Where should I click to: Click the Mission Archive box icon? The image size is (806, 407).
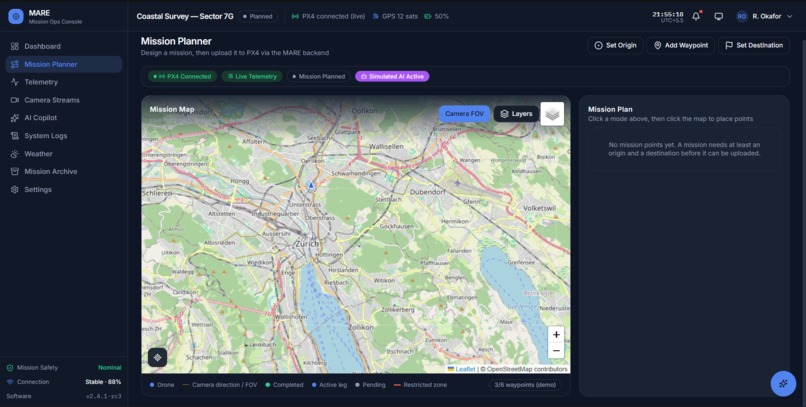pyautogui.click(x=14, y=172)
